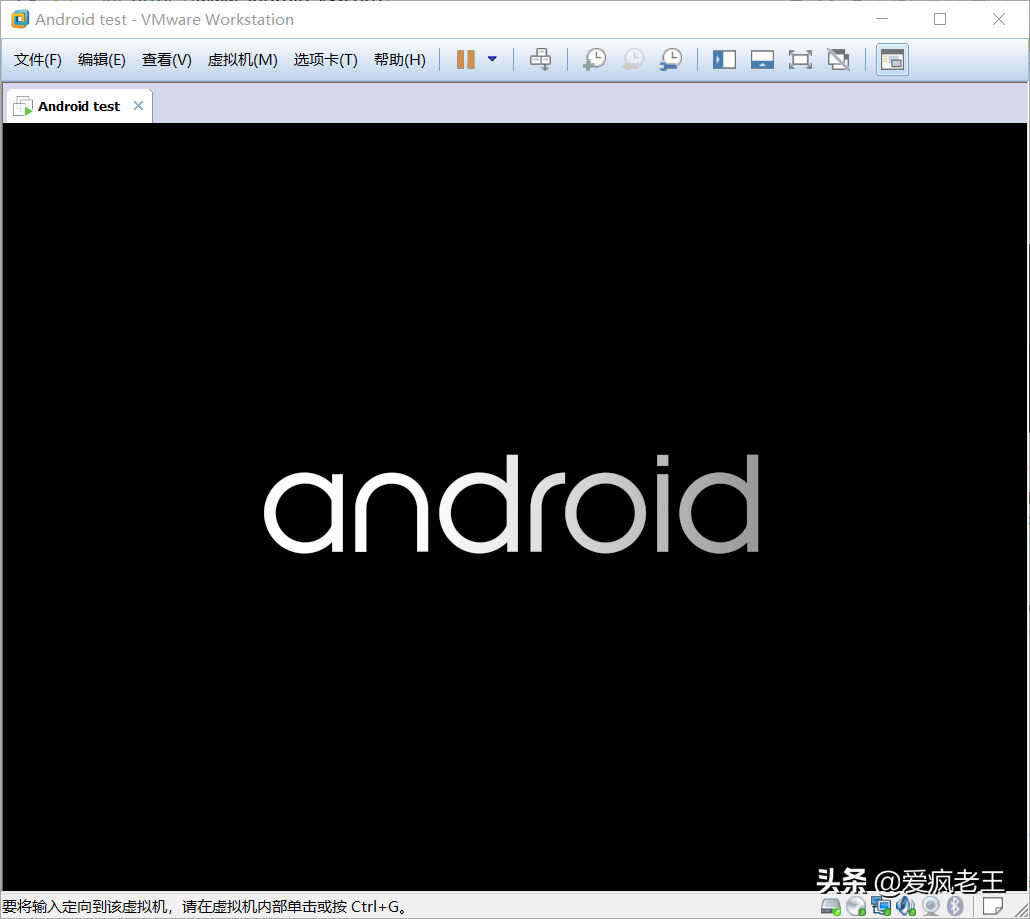Click the Ctrl+G input hint text
Viewport: 1030px width, 919px height.
click(x=204, y=907)
